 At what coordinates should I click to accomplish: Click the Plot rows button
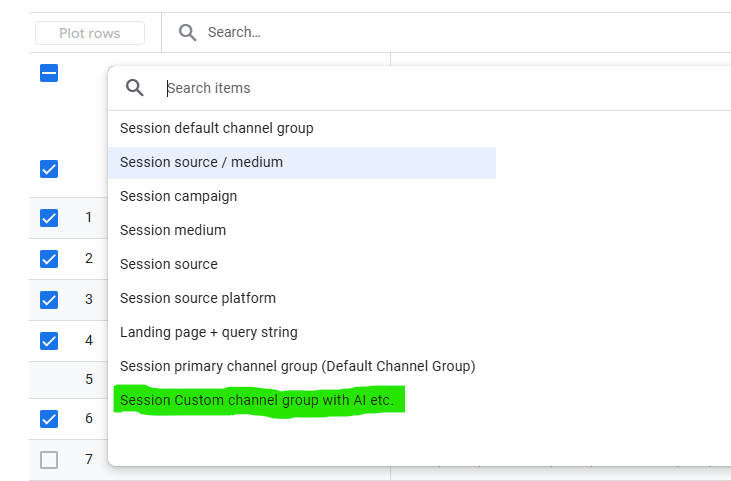(90, 33)
